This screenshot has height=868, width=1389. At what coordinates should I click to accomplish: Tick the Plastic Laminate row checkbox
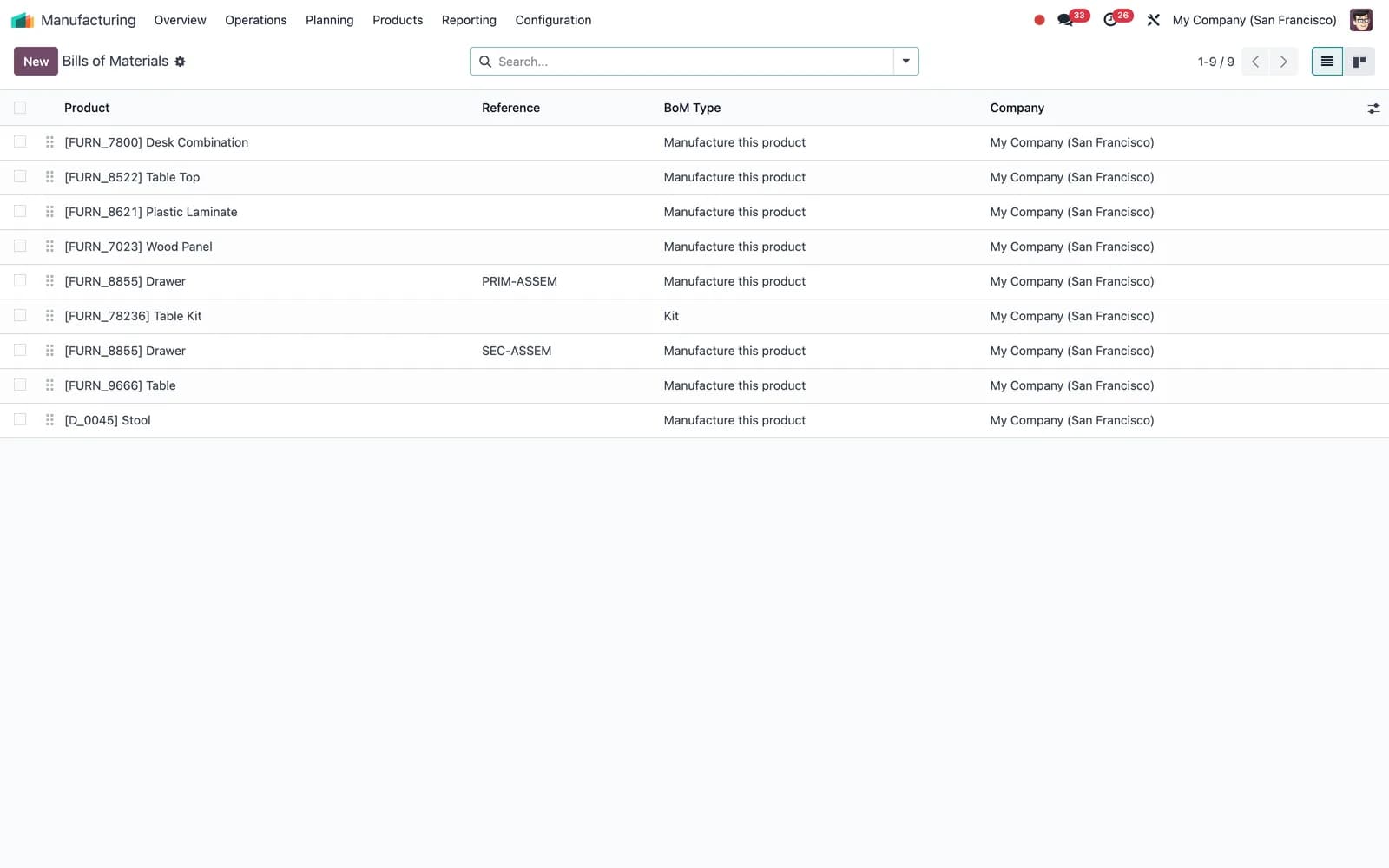[20, 212]
